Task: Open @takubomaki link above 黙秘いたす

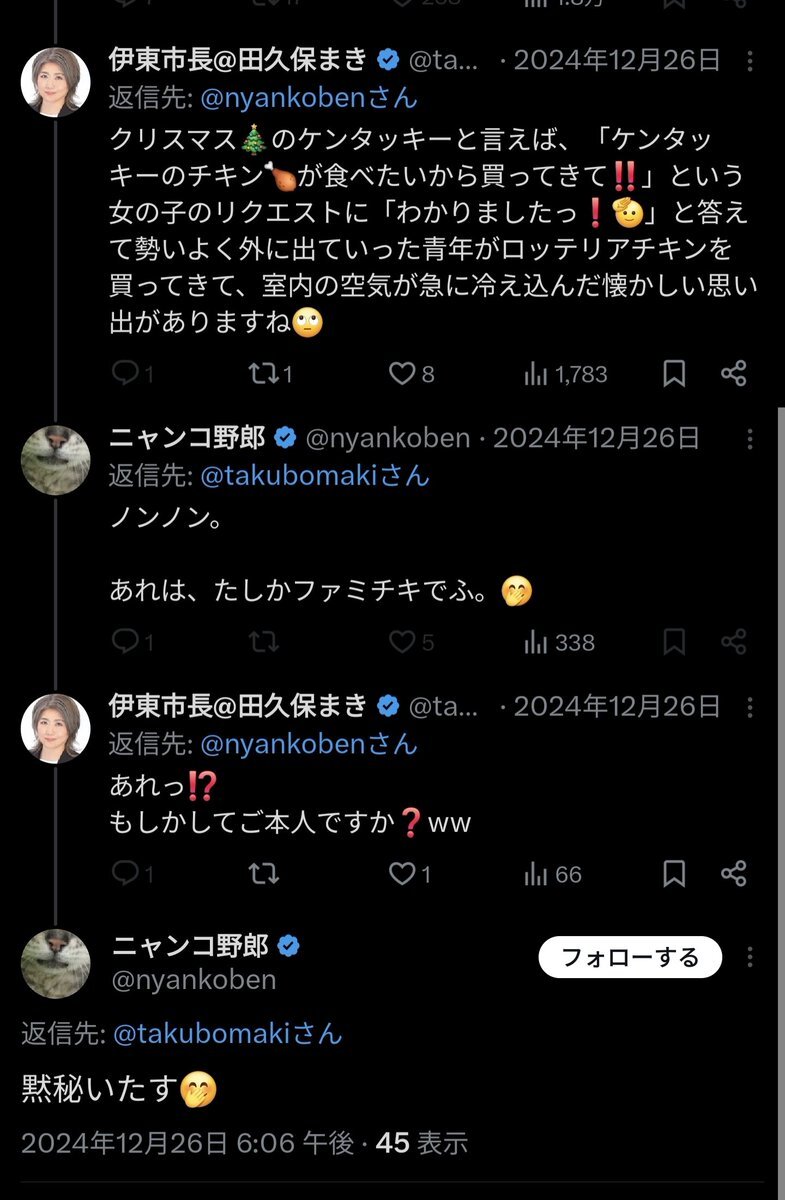Action: point(228,1033)
